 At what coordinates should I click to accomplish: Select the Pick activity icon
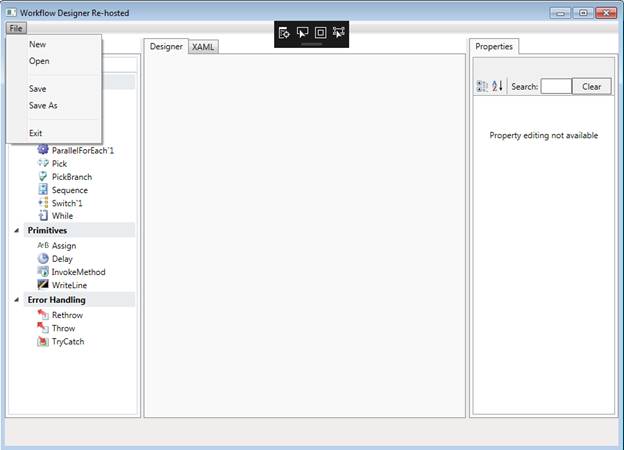click(x=43, y=163)
